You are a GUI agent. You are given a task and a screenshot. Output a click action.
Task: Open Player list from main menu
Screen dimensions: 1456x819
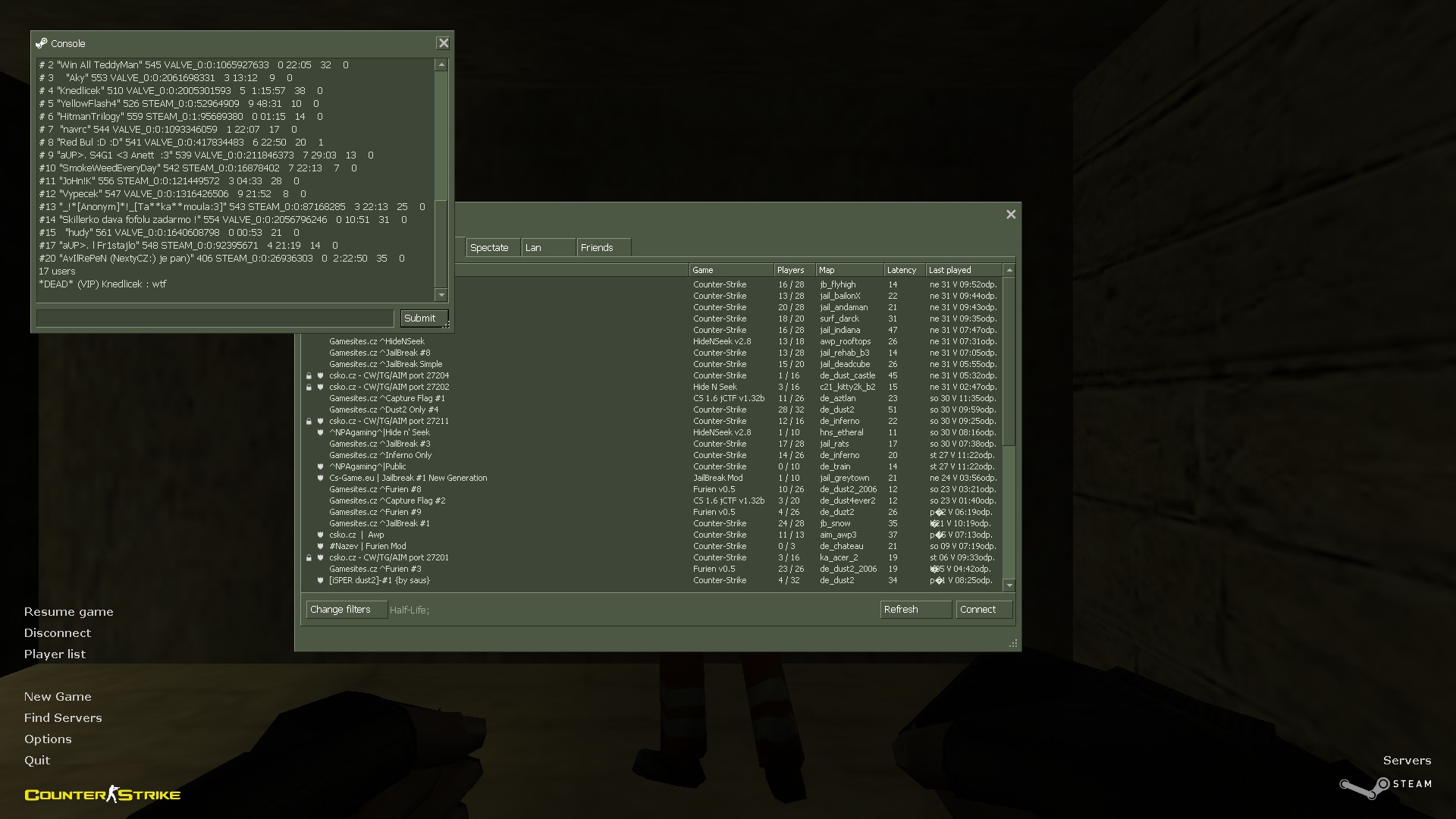pos(55,654)
